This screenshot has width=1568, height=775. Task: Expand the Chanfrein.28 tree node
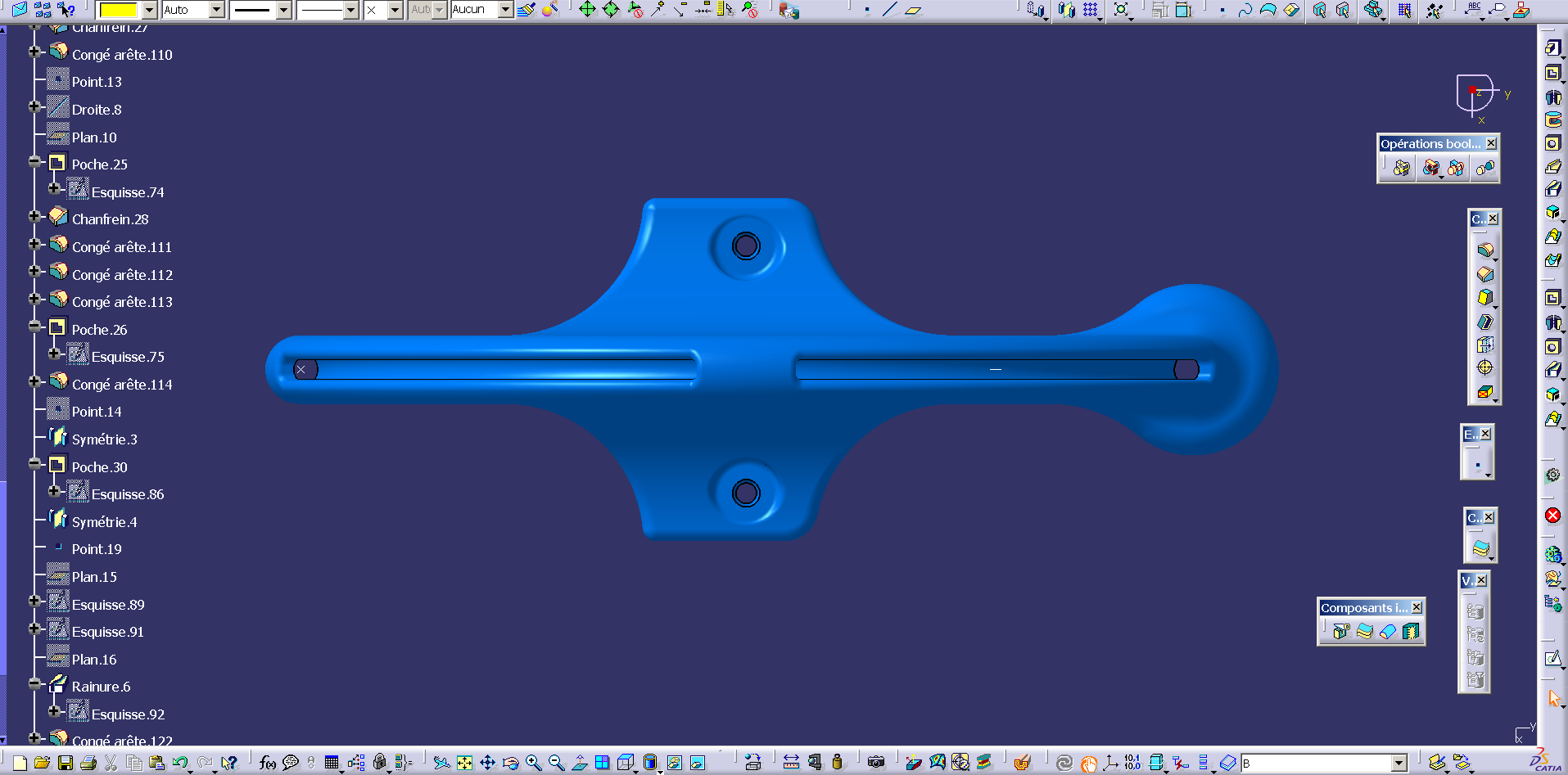34,216
